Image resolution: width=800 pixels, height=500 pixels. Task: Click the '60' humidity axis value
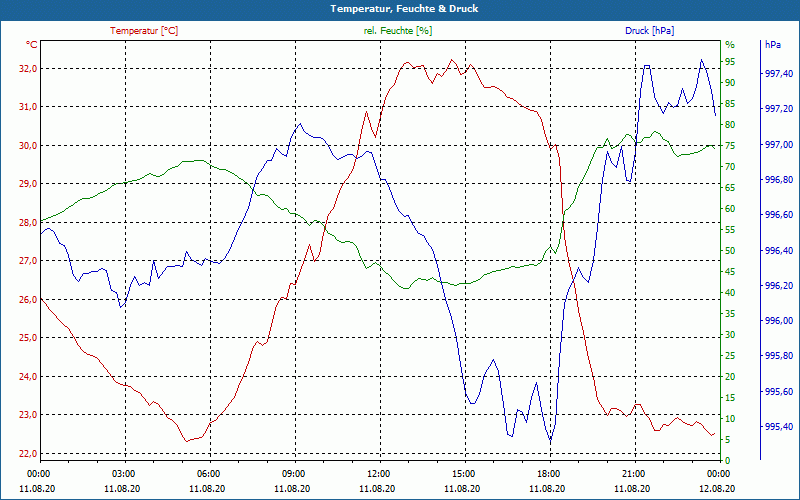click(730, 209)
